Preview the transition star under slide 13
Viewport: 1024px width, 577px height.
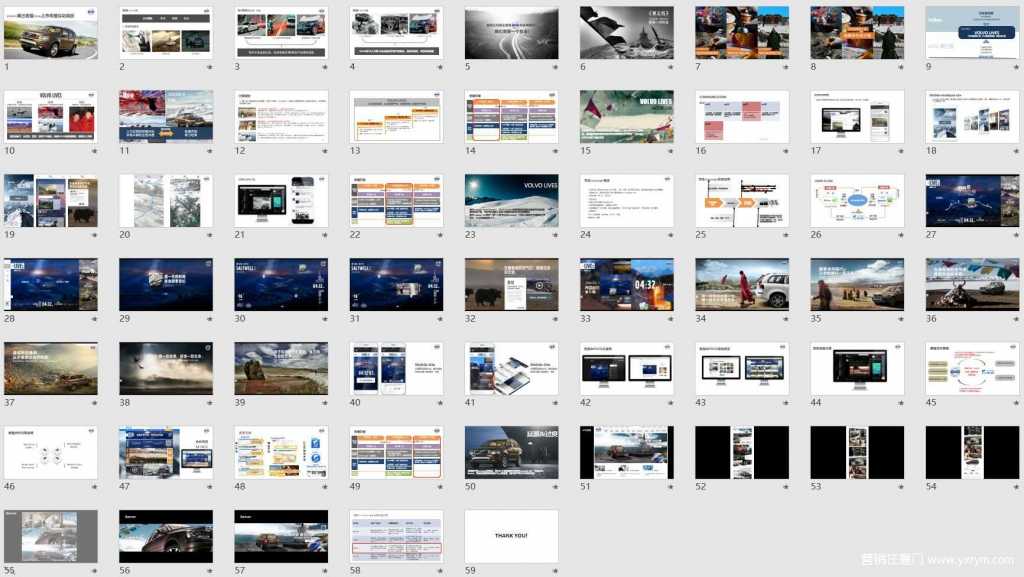[x=440, y=151]
